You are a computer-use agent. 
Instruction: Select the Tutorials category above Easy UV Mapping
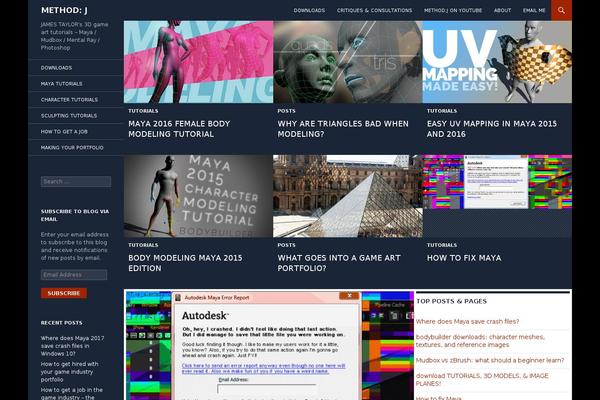pos(442,111)
